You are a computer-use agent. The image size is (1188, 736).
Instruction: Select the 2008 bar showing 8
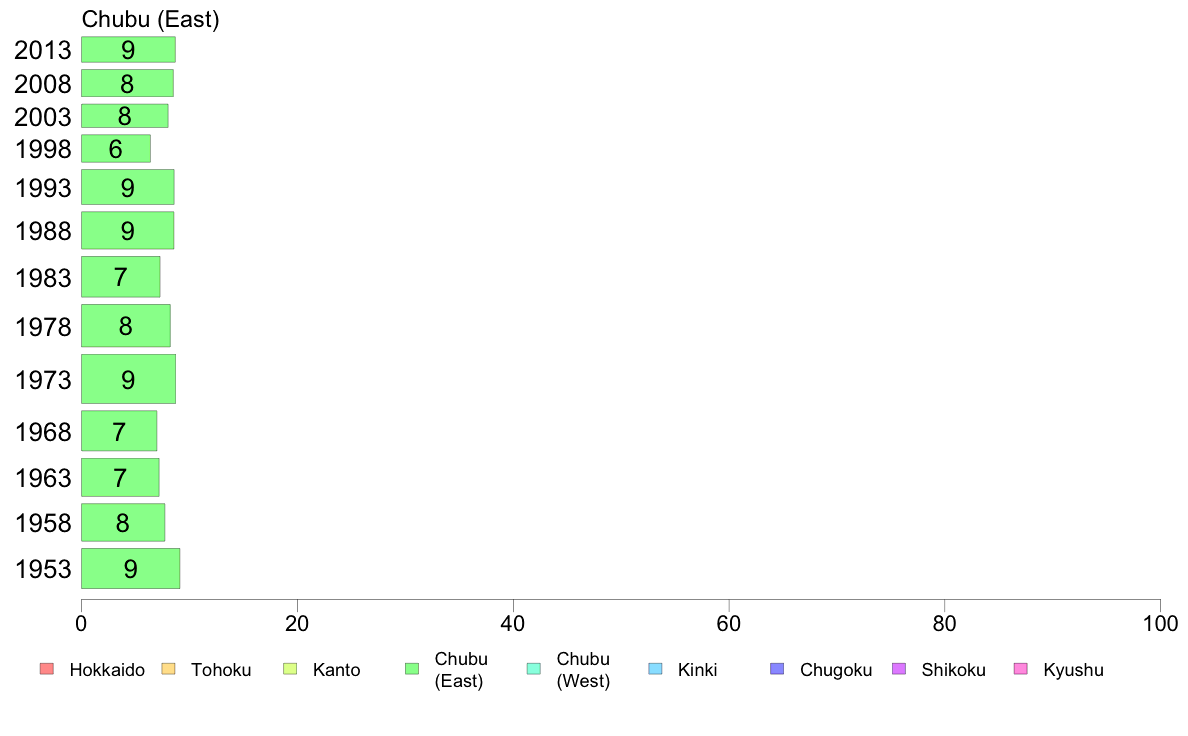(x=127, y=83)
